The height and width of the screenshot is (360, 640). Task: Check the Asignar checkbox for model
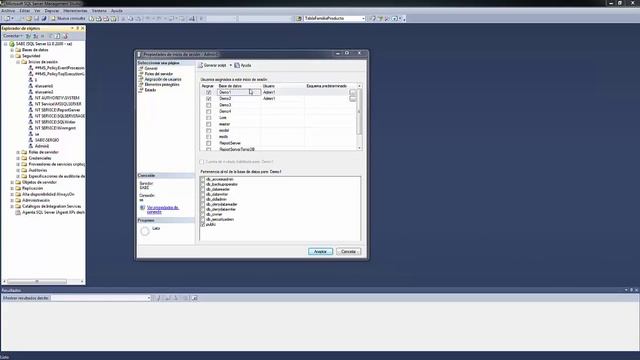(x=209, y=131)
